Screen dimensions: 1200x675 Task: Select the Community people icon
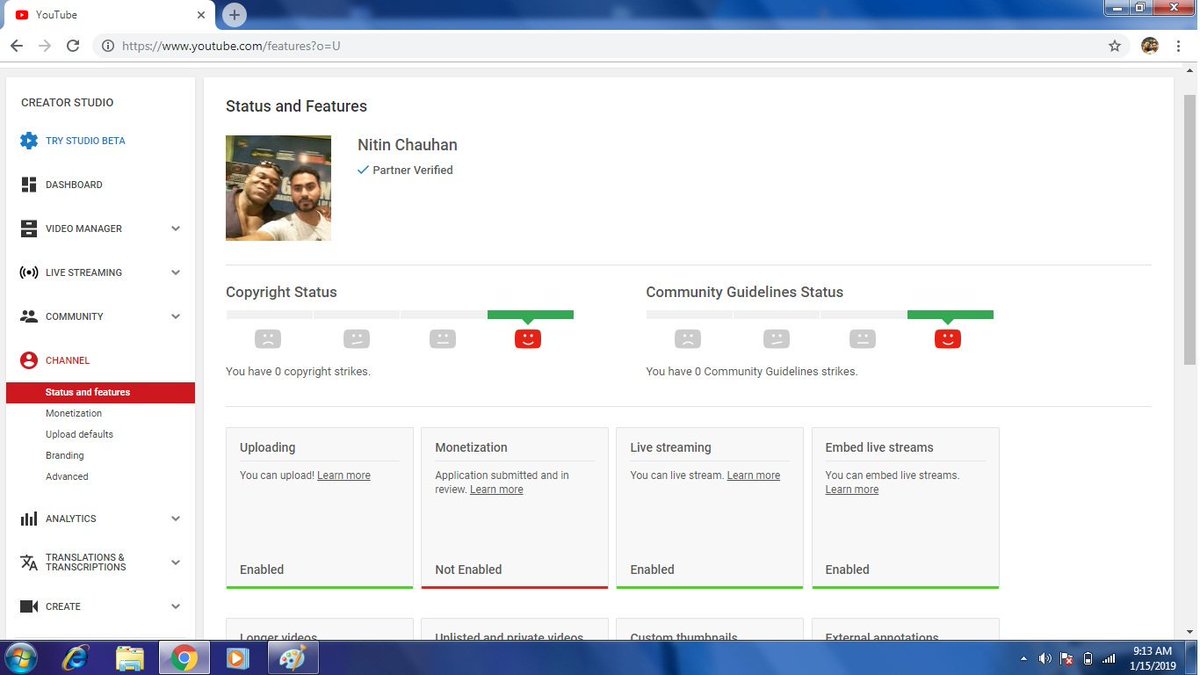pos(29,317)
